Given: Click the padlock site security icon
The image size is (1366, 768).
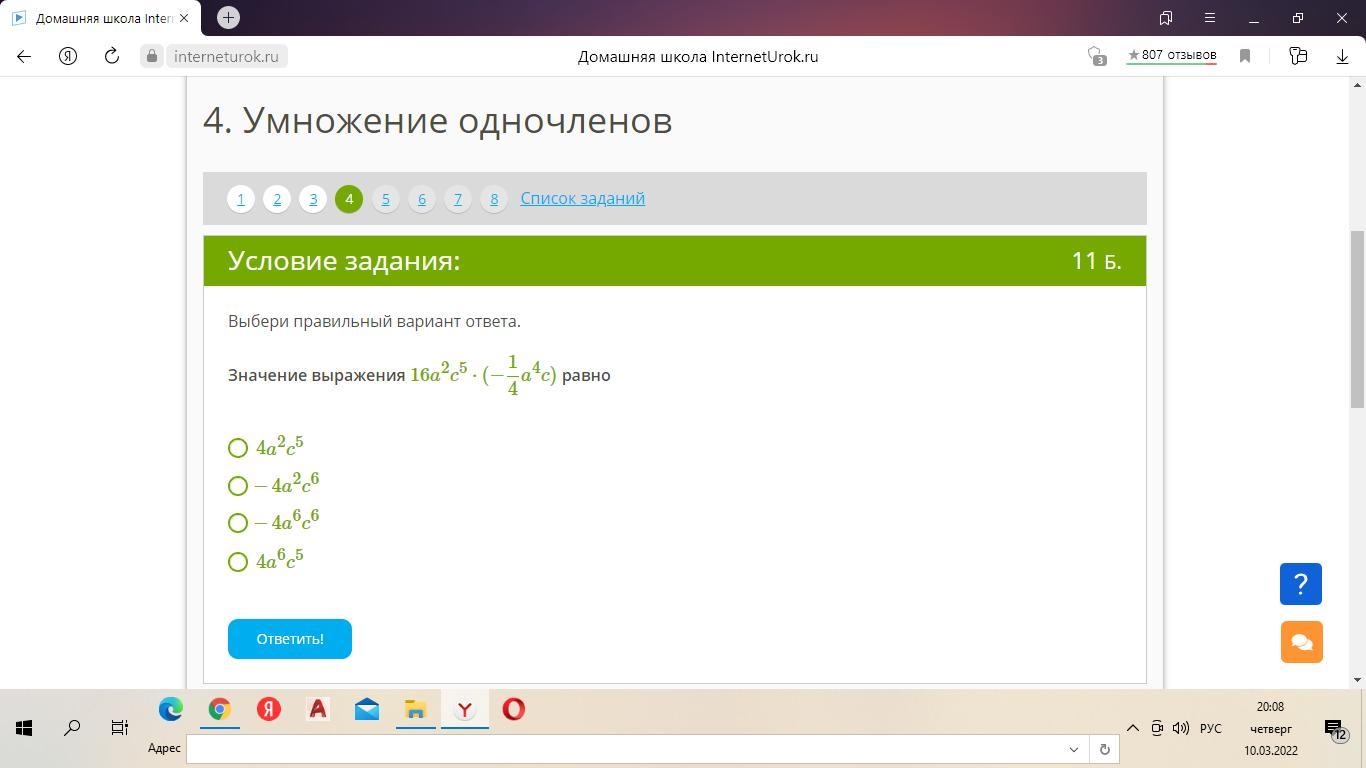Looking at the screenshot, I should pos(152,57).
